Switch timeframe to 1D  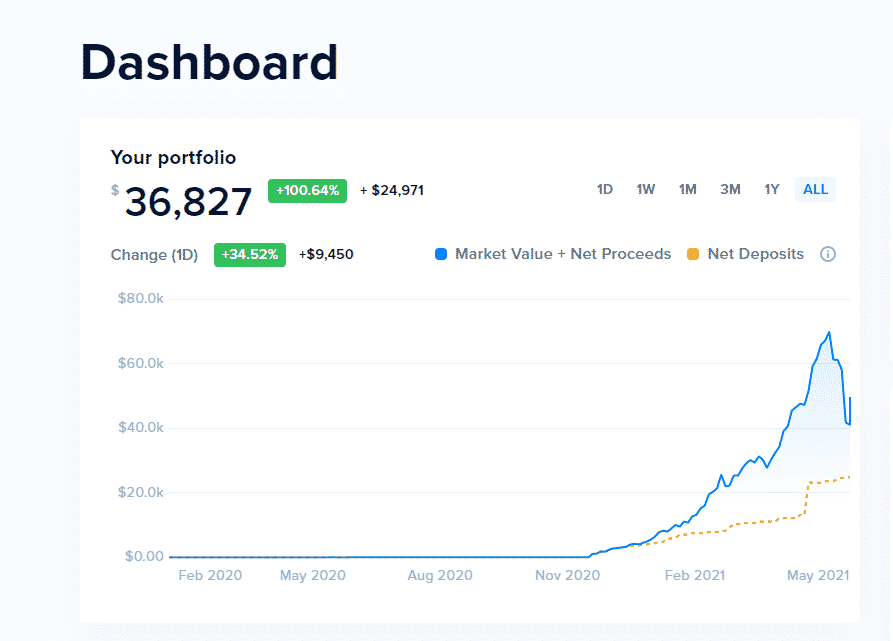coord(605,189)
